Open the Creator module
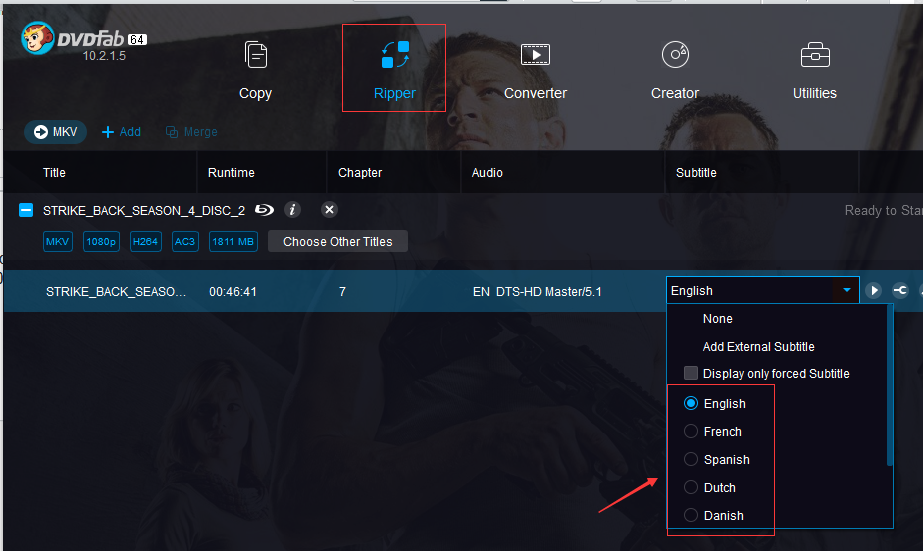923x551 pixels. pos(675,71)
